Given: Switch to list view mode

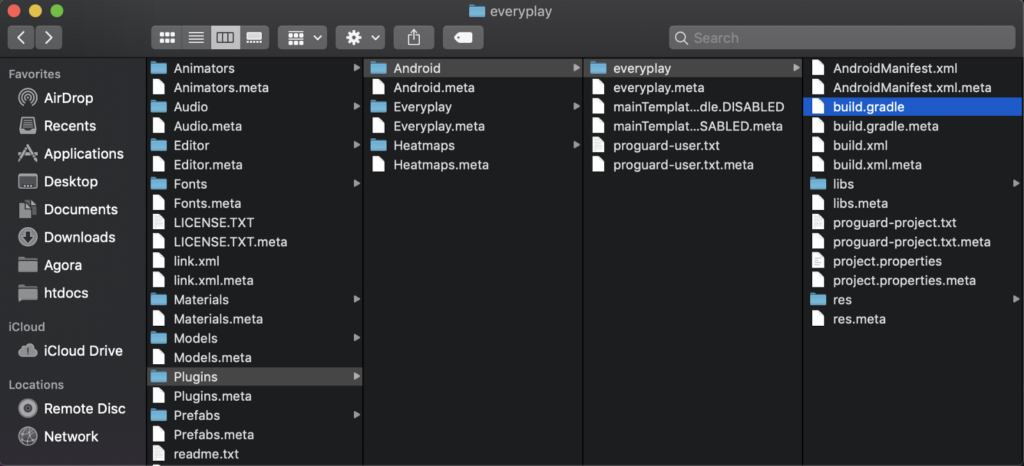Looking at the screenshot, I should (x=196, y=38).
